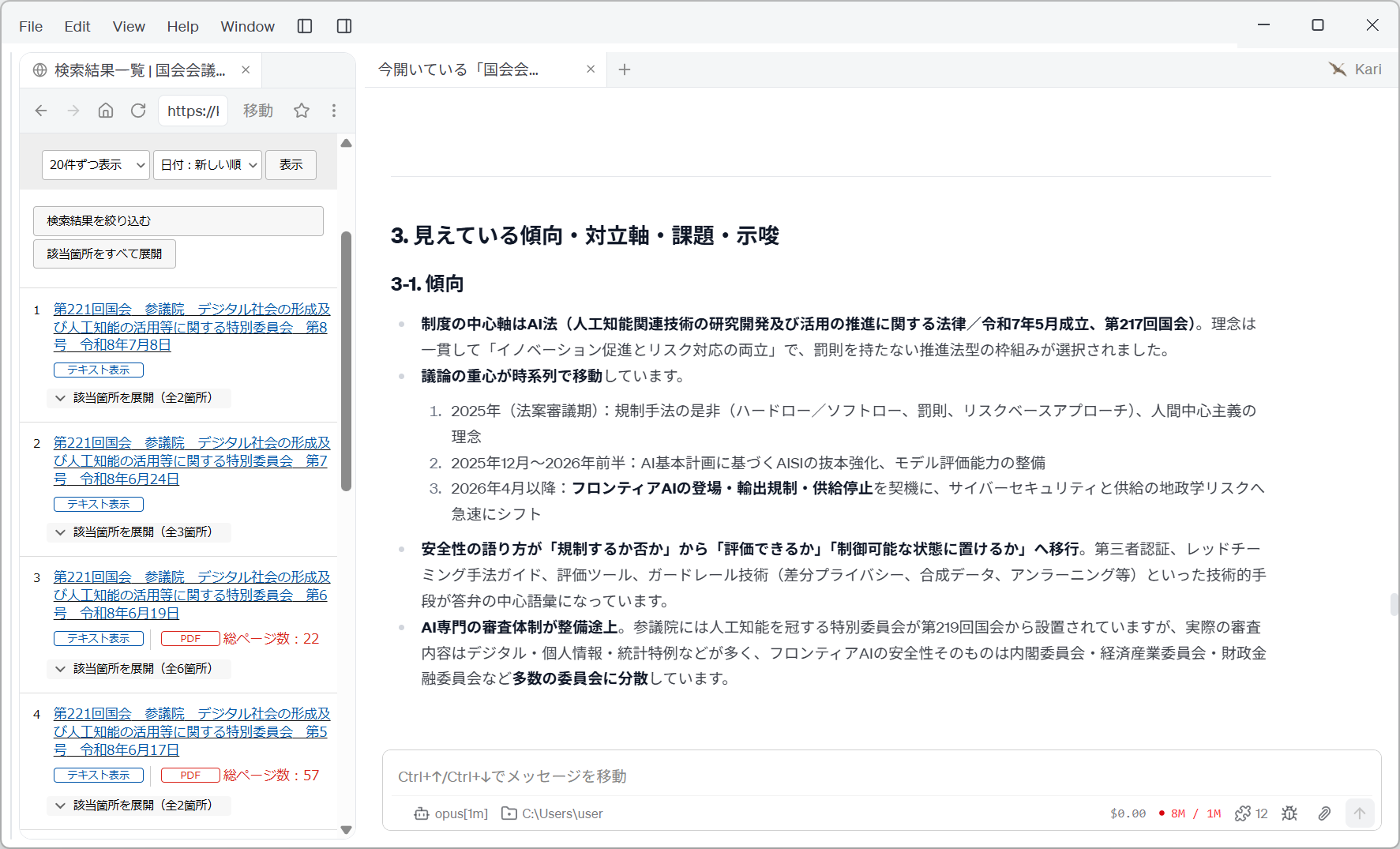Click the 表示 button
Image resolution: width=1400 pixels, height=849 pixels.
[291, 165]
